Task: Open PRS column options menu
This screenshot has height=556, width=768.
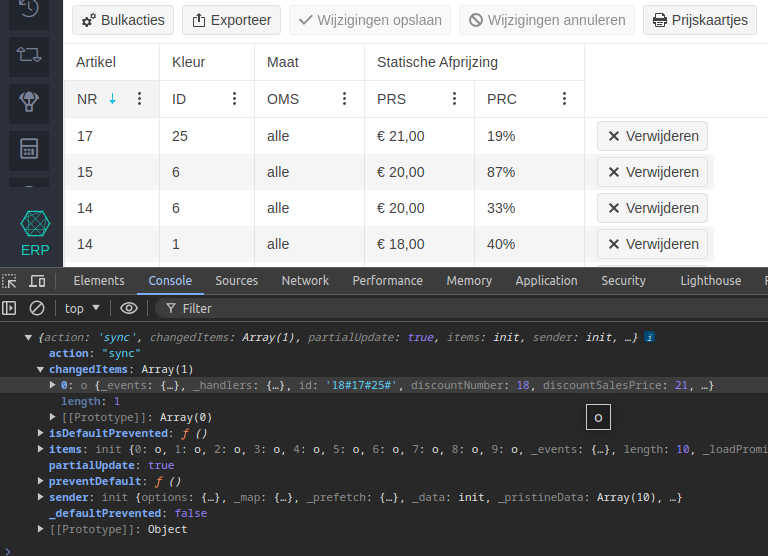Action: 455,99
